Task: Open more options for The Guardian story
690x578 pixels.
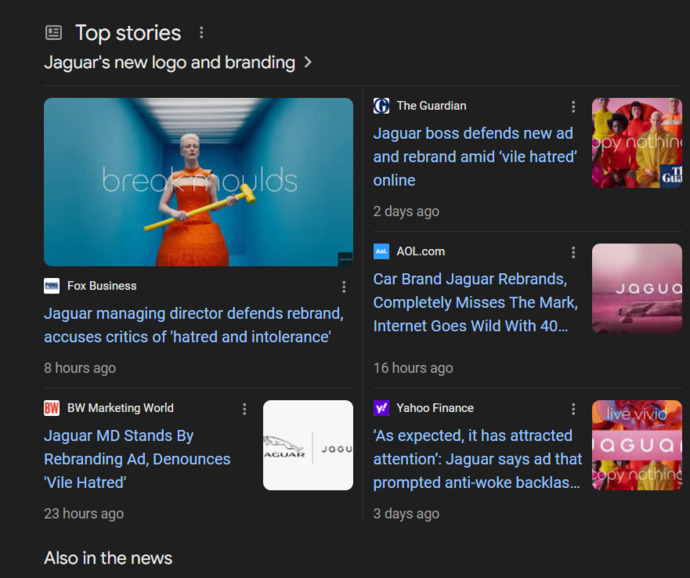Action: pos(573,107)
